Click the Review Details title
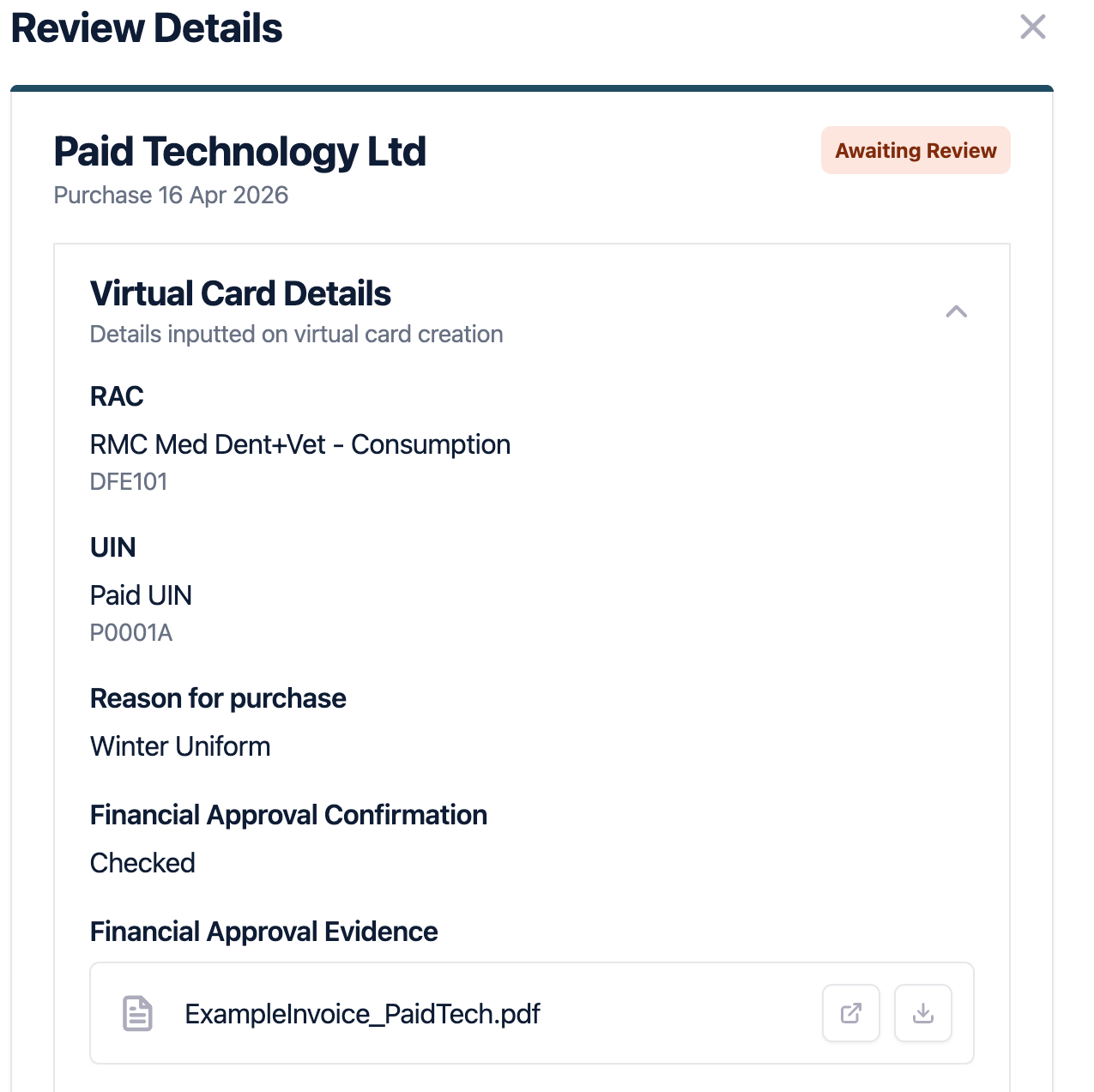This screenshot has height=1092, width=1094. tap(147, 28)
